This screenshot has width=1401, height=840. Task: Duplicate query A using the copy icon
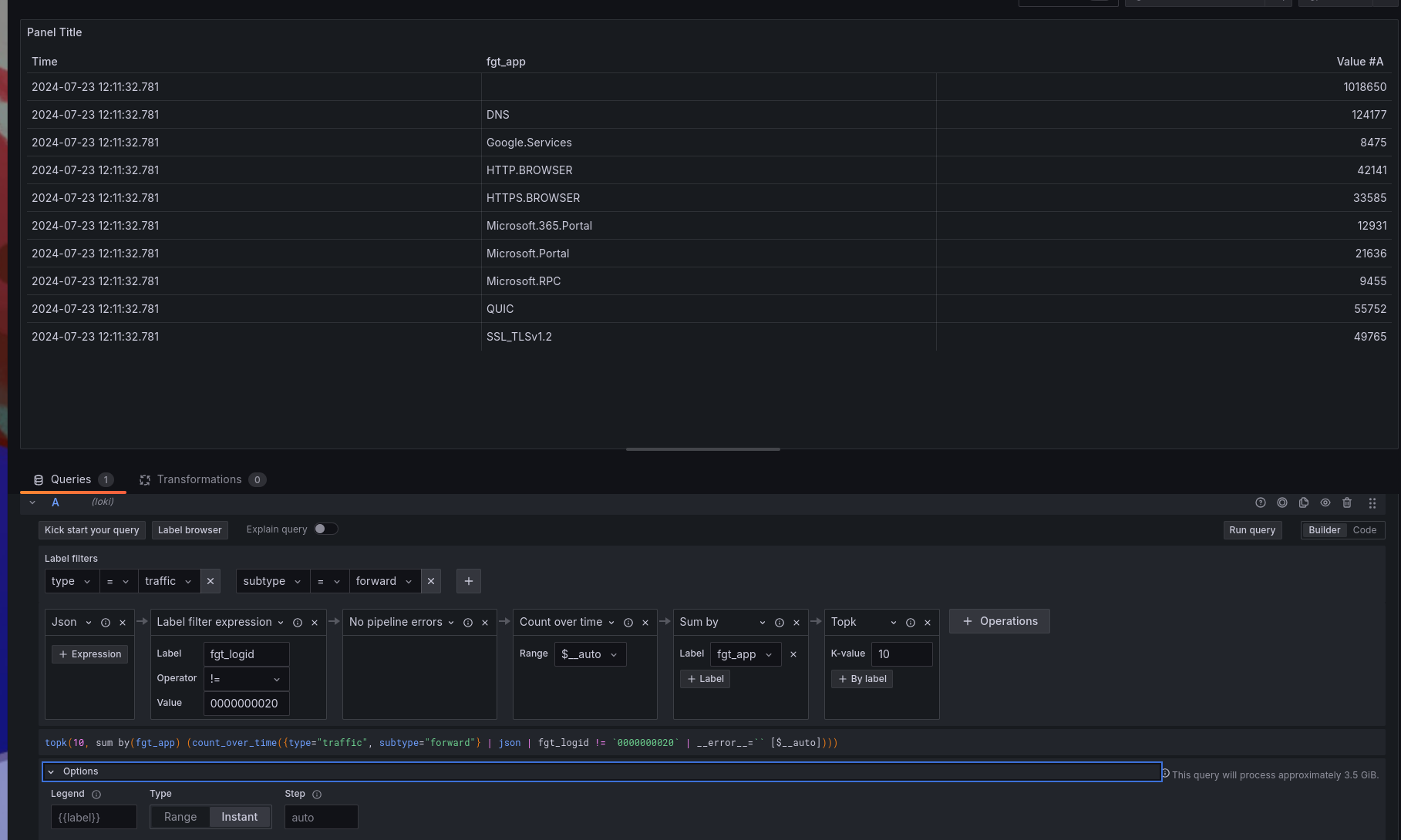pyautogui.click(x=1304, y=502)
